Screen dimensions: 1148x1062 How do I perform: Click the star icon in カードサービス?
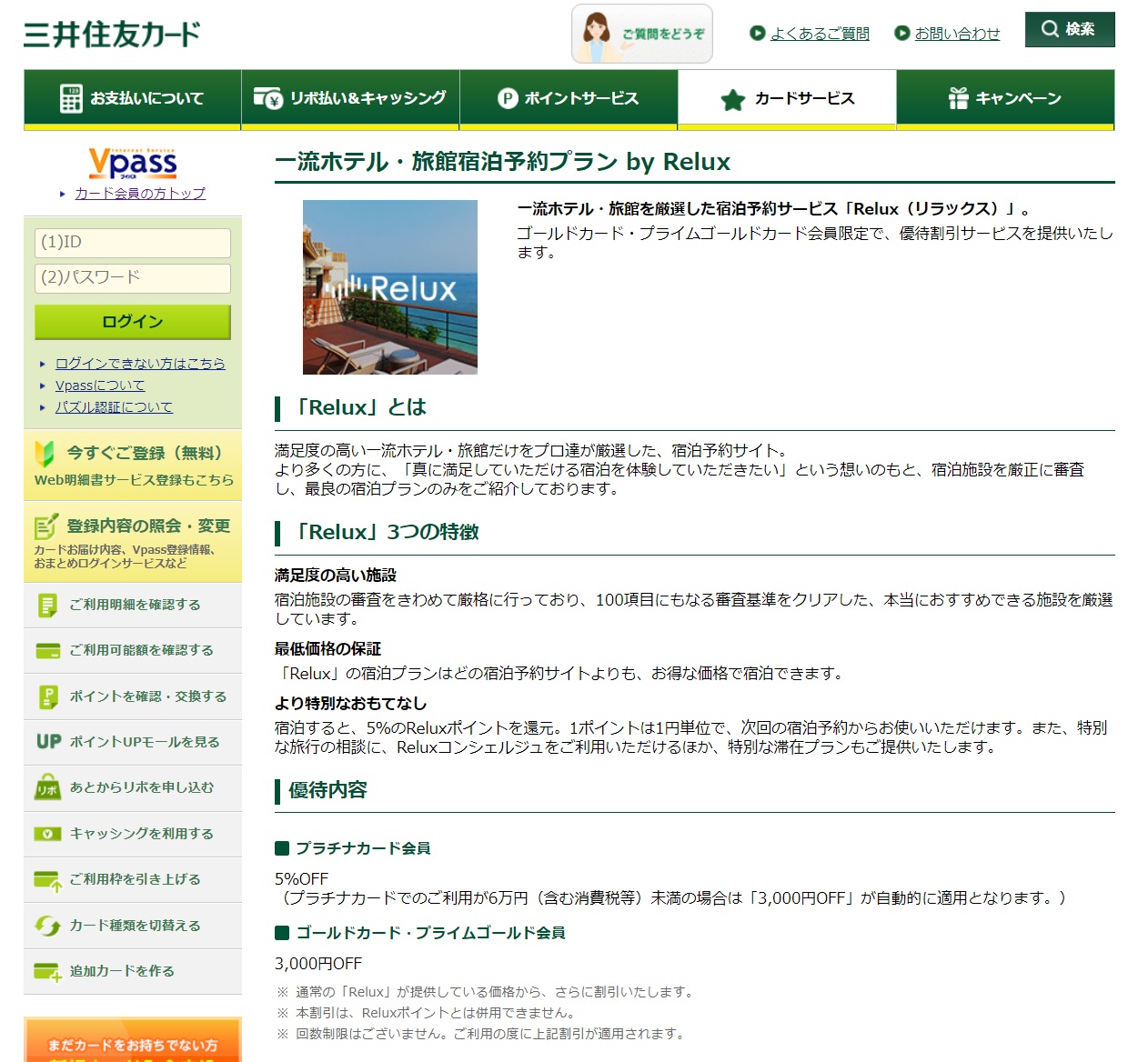click(732, 99)
